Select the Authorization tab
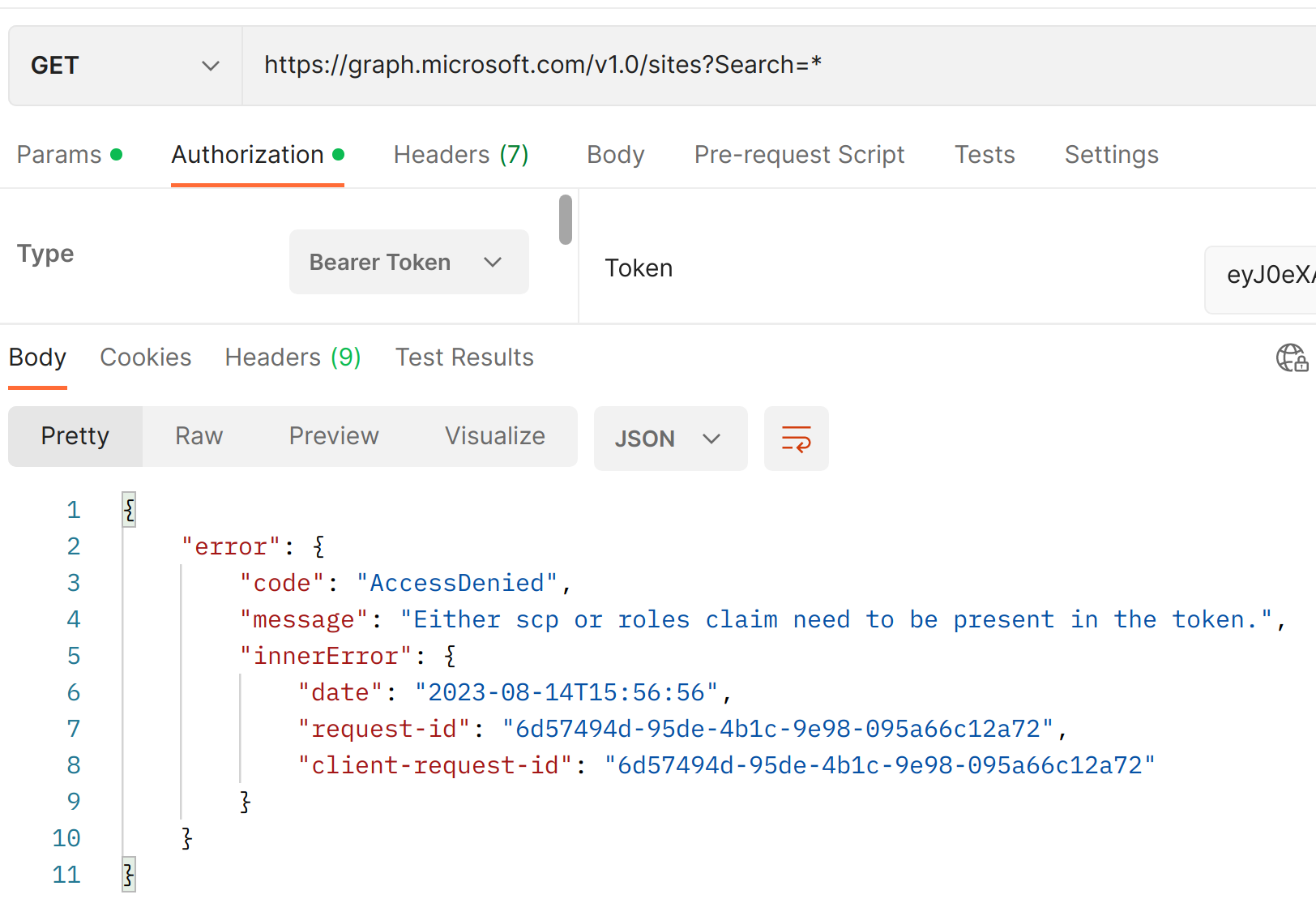Screen dimensions: 1316x916 258,155
